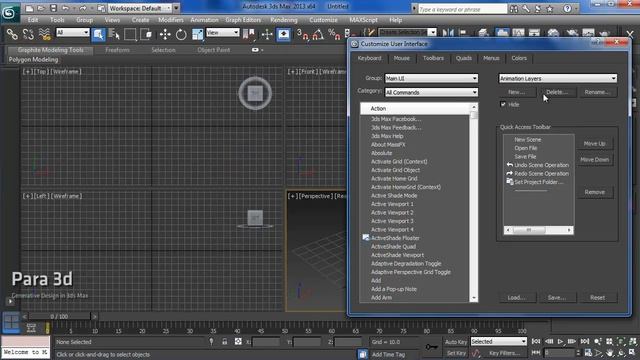
Task: Click the New... toolbar button
Action: click(516, 92)
